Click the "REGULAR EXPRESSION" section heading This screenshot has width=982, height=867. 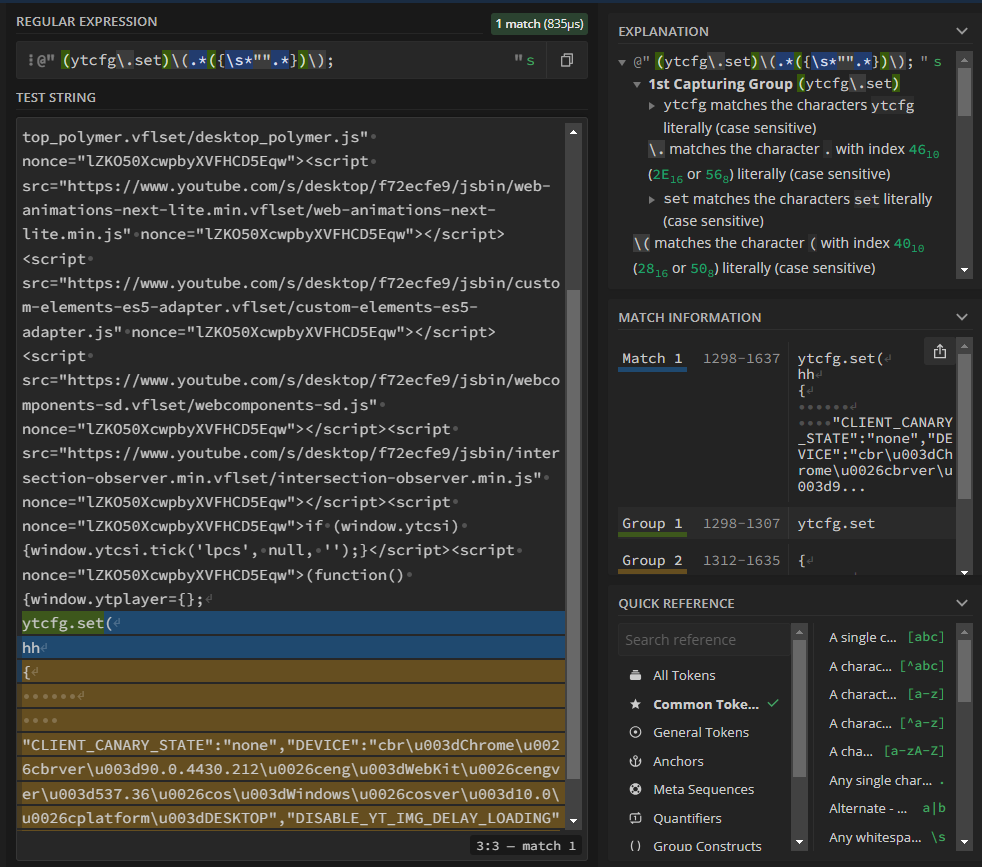(86, 21)
